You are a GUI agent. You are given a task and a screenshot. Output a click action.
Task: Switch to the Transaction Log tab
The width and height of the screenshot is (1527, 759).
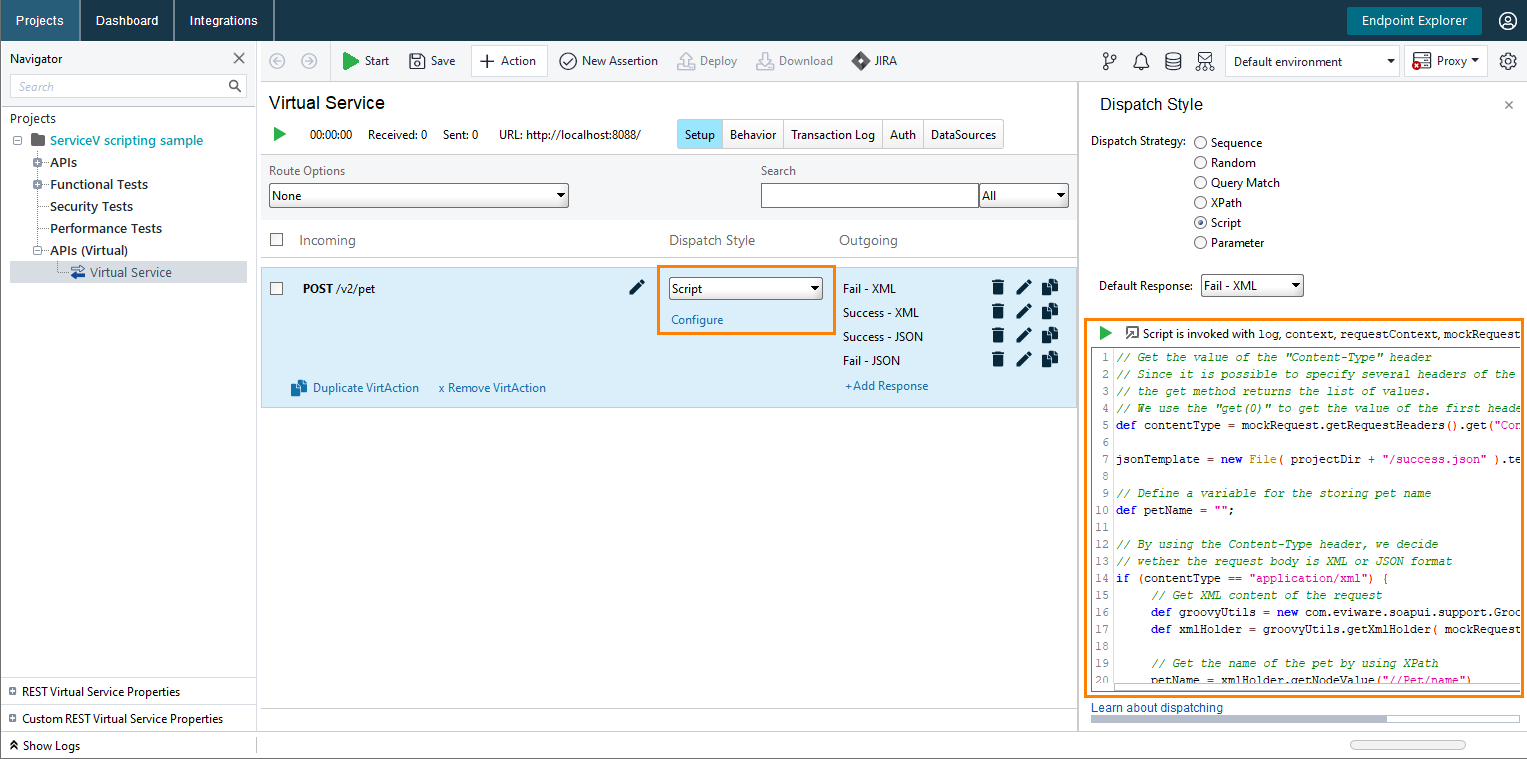point(832,133)
